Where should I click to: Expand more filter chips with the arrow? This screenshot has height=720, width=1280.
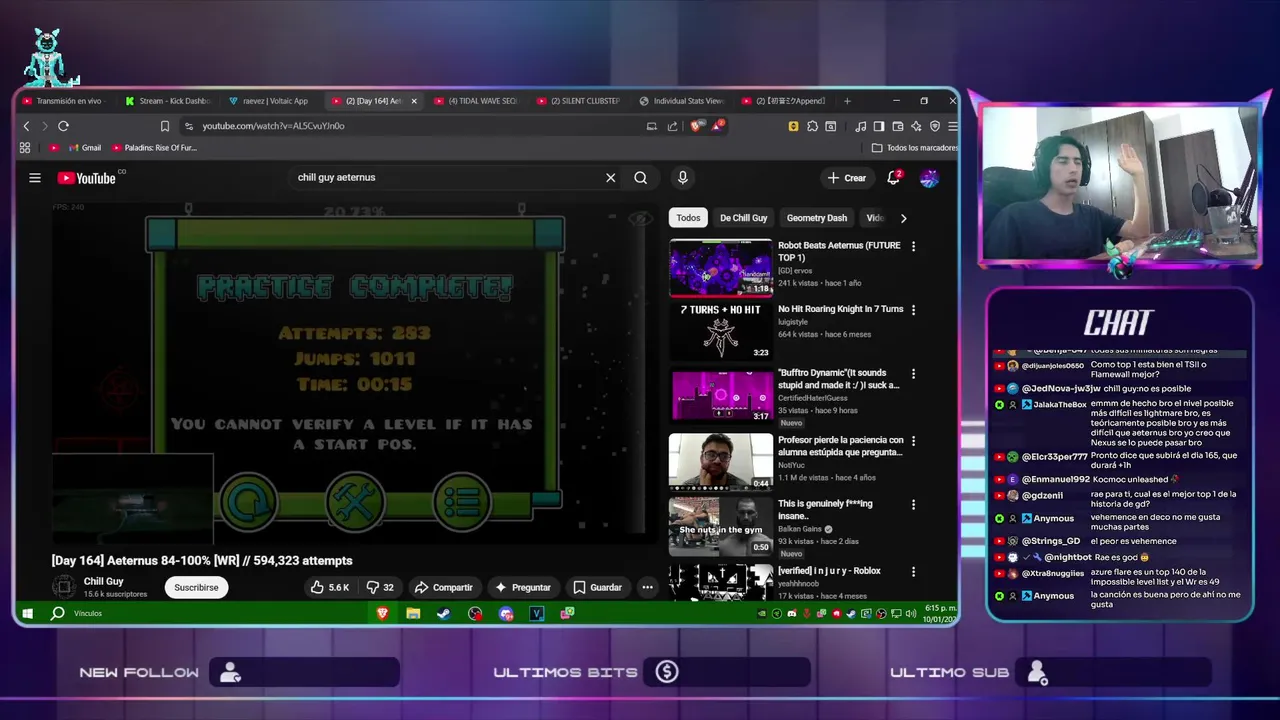click(x=903, y=218)
